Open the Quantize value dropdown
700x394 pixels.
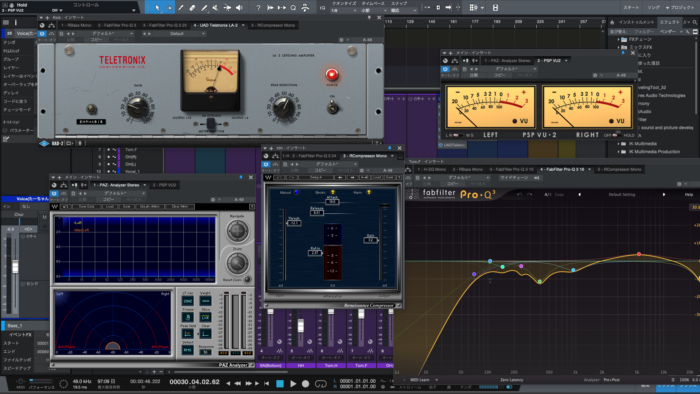[x=344, y=11]
